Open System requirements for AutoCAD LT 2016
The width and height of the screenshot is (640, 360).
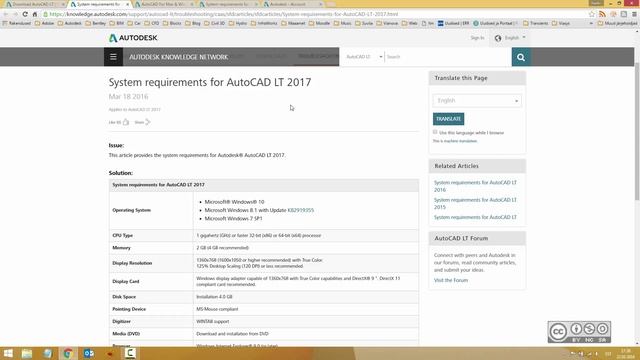475,186
